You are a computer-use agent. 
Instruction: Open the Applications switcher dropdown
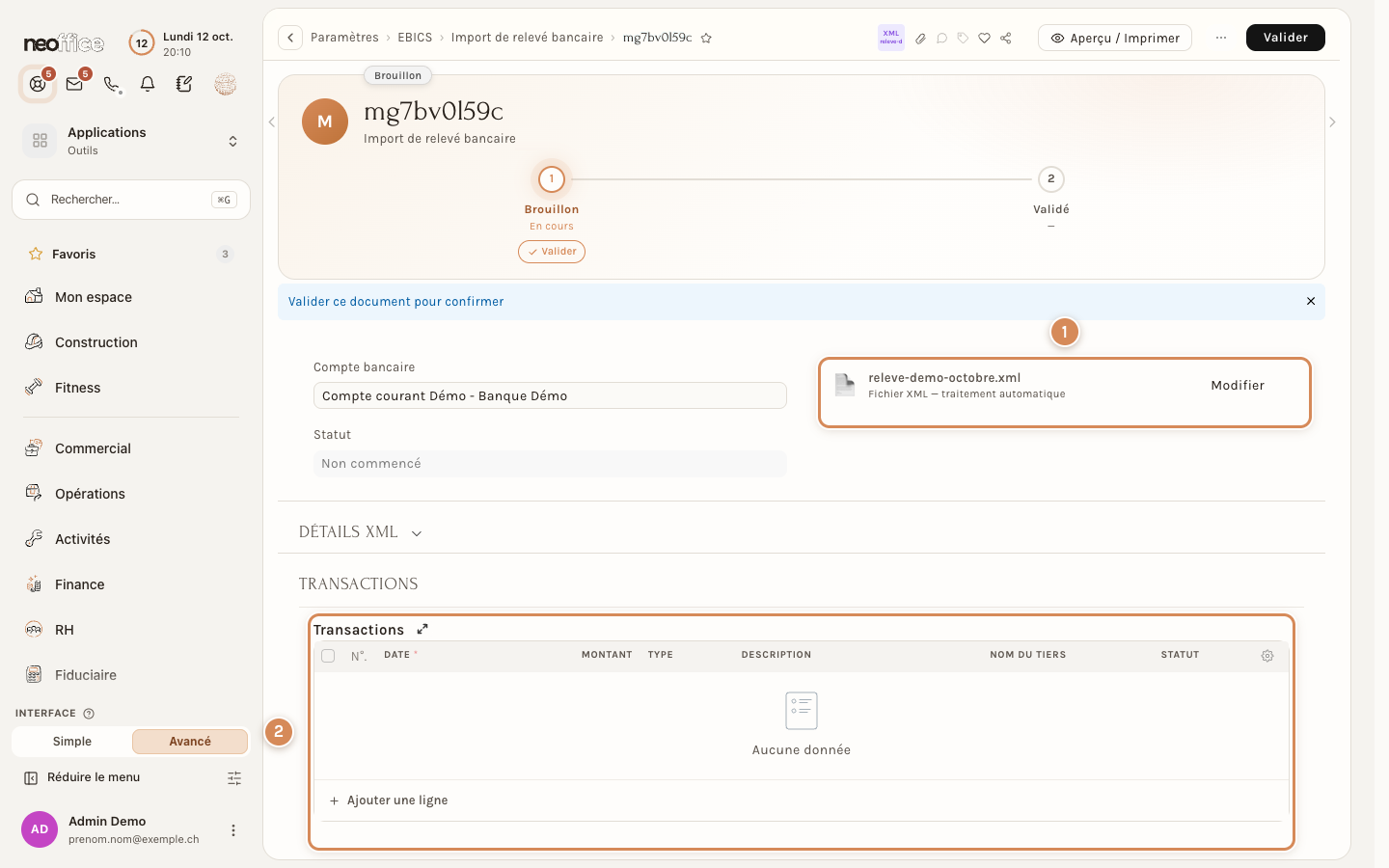[132, 141]
